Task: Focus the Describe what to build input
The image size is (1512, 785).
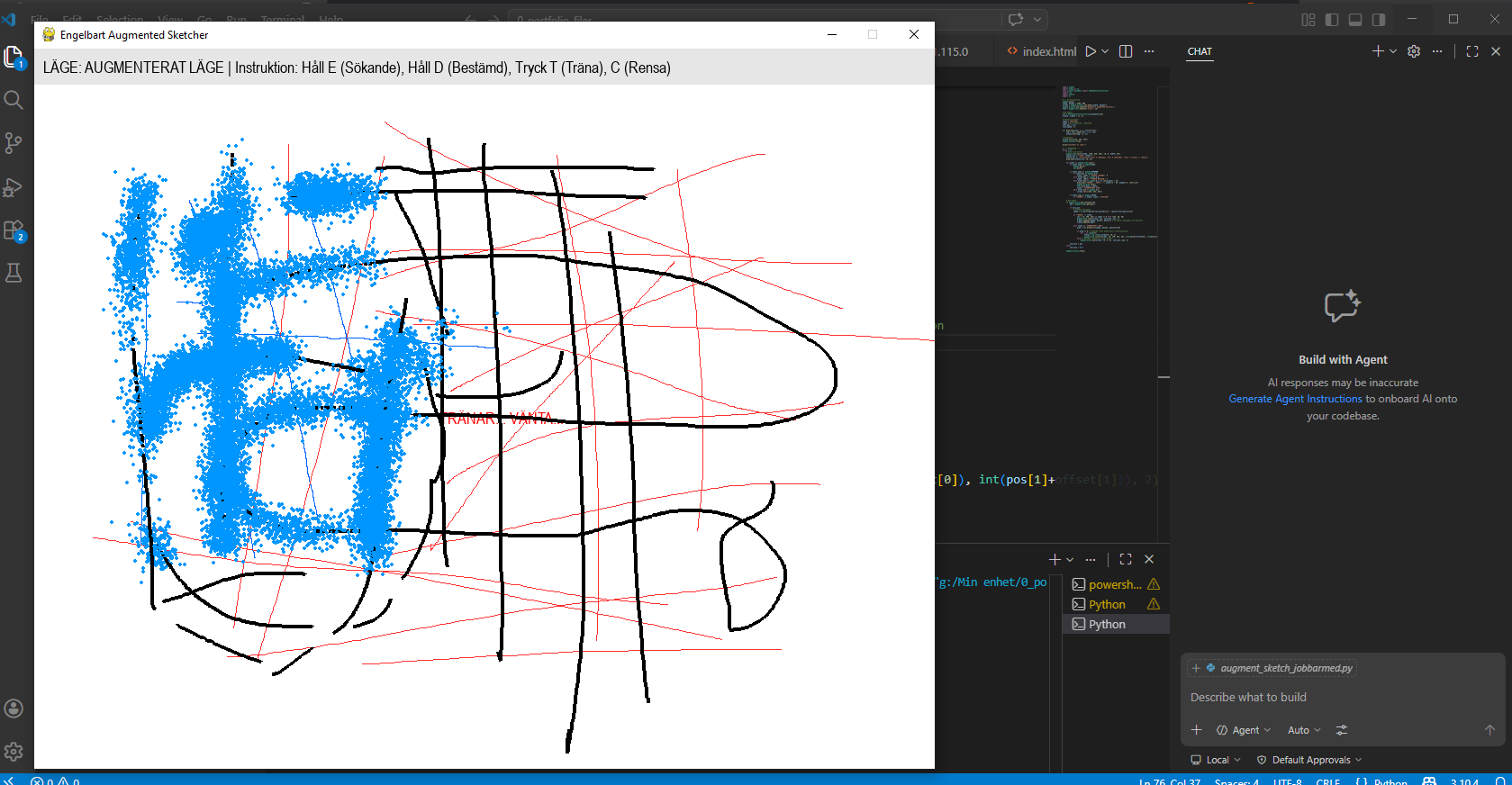Action: point(1342,698)
